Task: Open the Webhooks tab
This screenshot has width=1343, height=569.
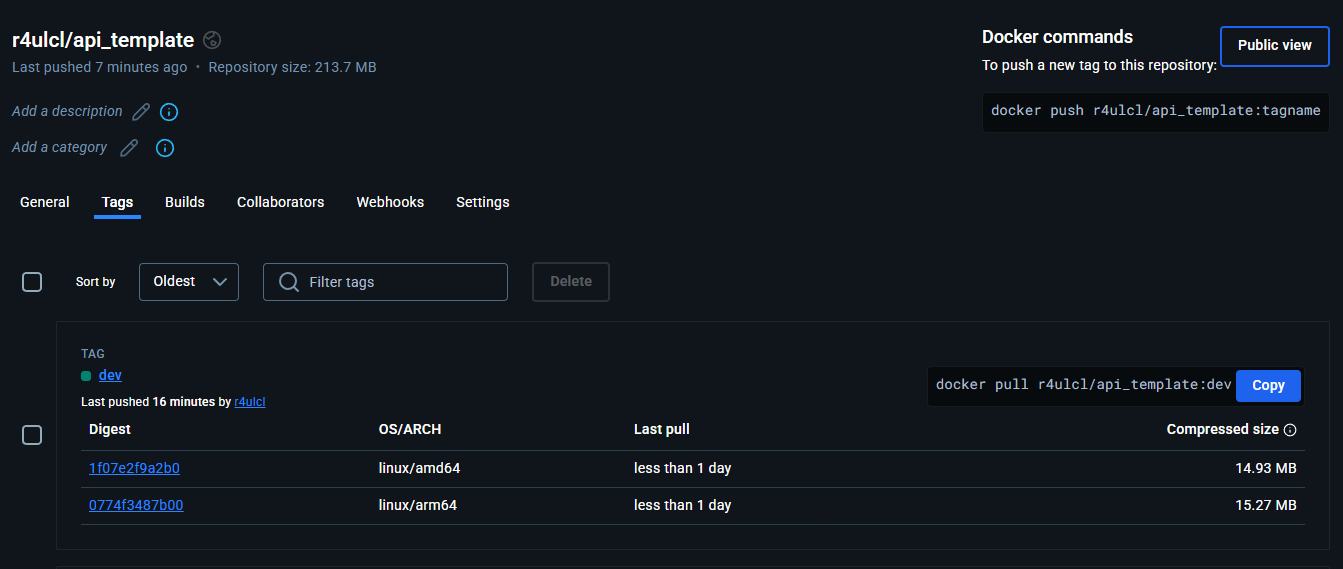Action: click(x=390, y=202)
